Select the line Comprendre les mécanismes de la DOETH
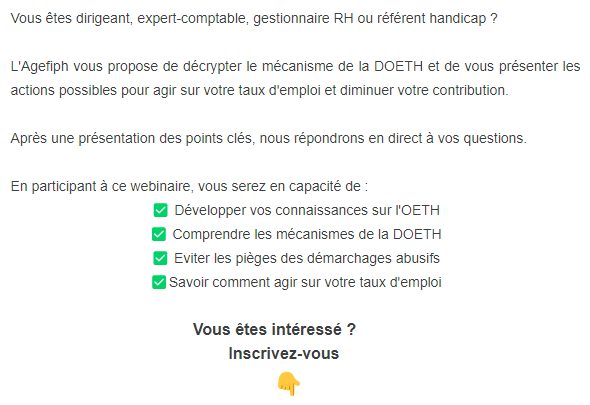Image resolution: width=590 pixels, height=405 pixels. click(x=307, y=234)
